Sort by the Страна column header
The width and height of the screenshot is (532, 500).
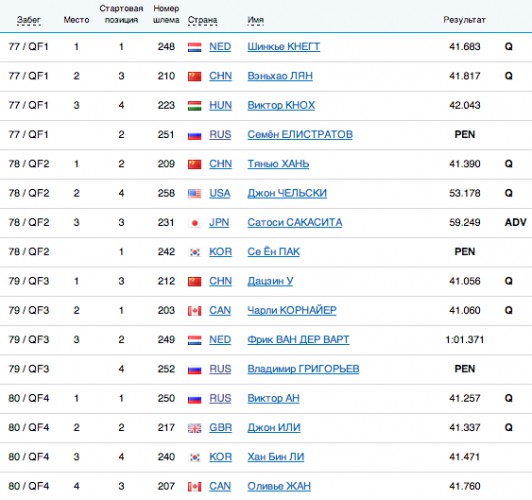click(x=203, y=20)
